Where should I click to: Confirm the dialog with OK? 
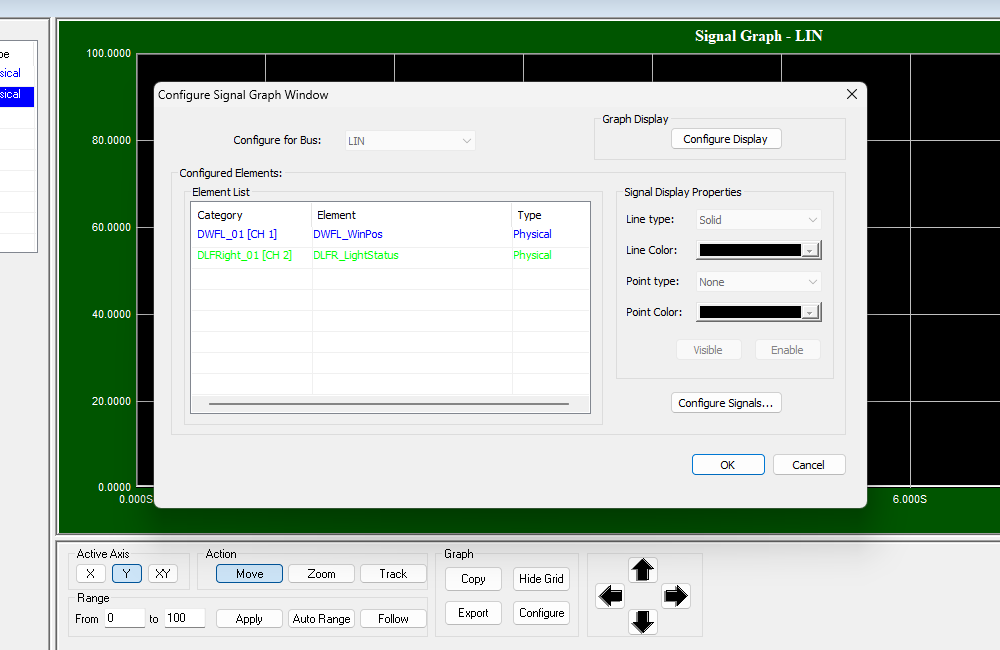[x=728, y=464]
